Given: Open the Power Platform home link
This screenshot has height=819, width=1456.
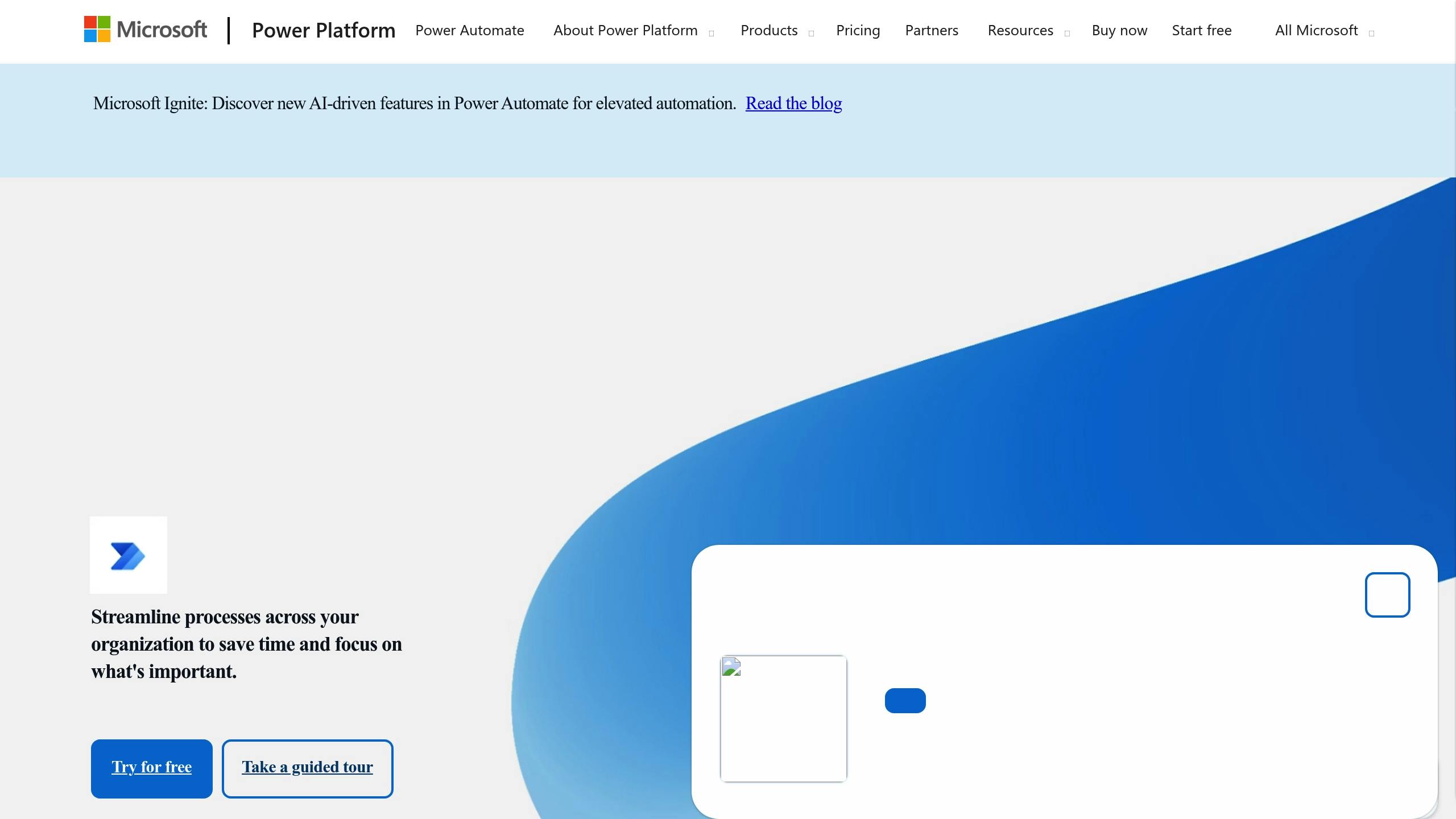Looking at the screenshot, I should point(324,30).
